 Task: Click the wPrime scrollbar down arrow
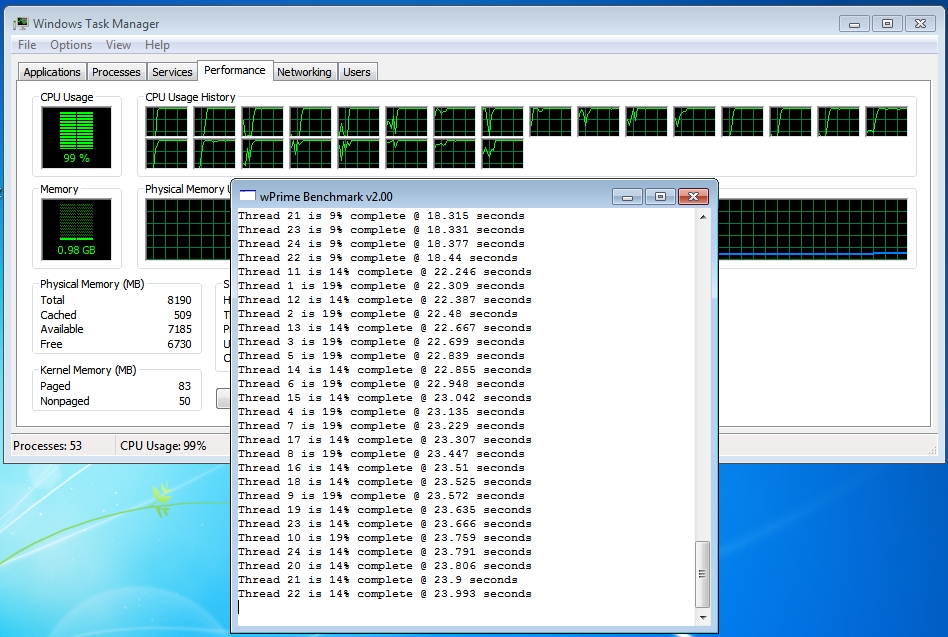point(702,617)
